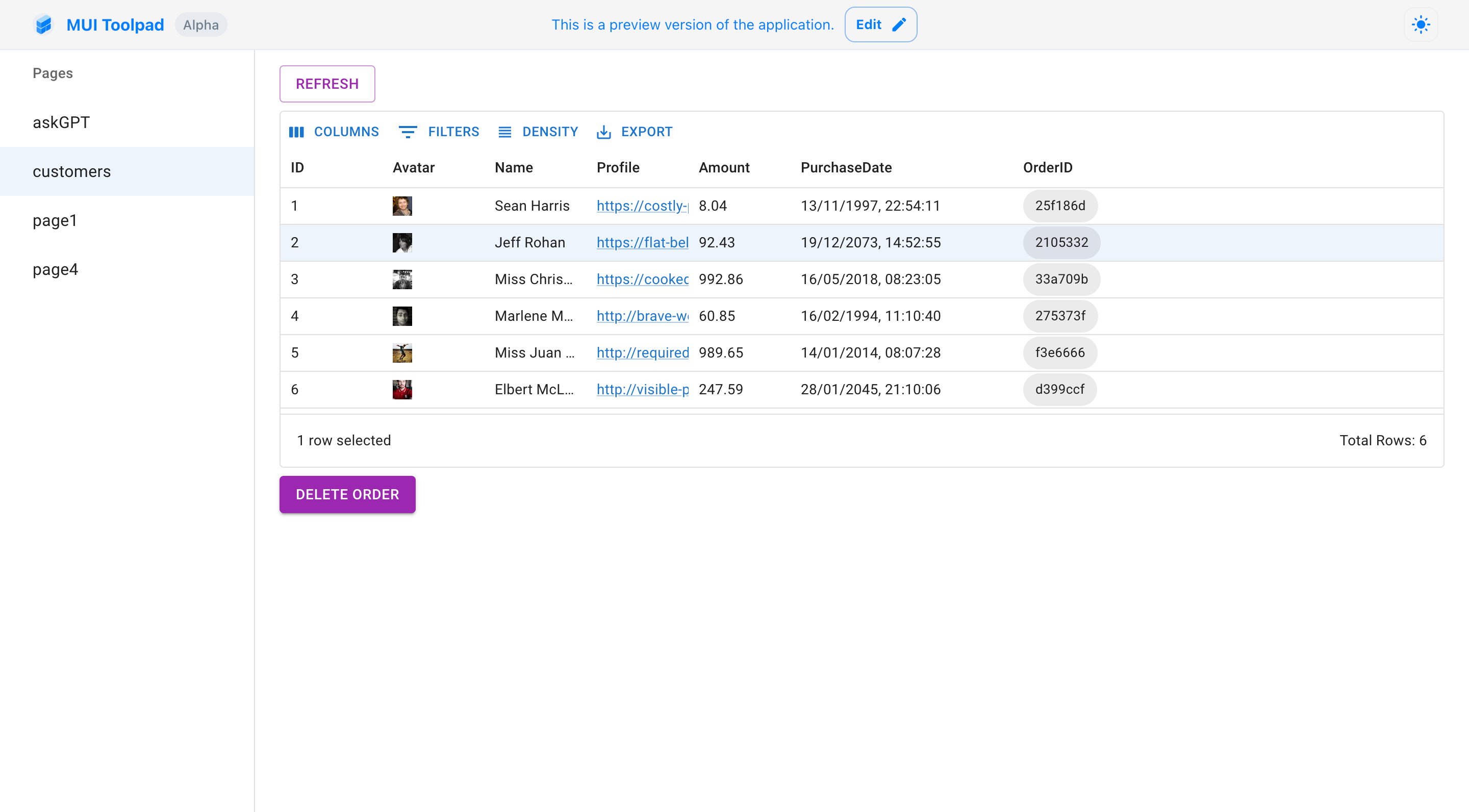The image size is (1469, 812).
Task: Click the Edit pencil button
Action: (x=880, y=24)
